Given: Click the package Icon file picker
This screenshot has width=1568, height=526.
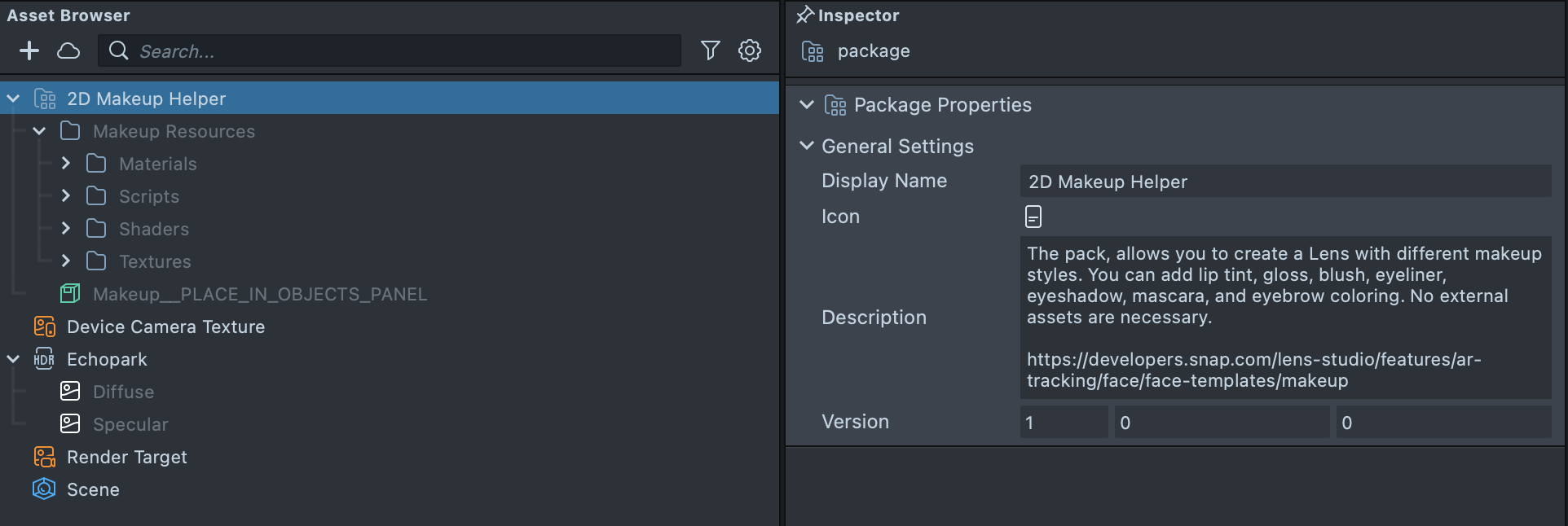Looking at the screenshot, I should tap(1033, 217).
